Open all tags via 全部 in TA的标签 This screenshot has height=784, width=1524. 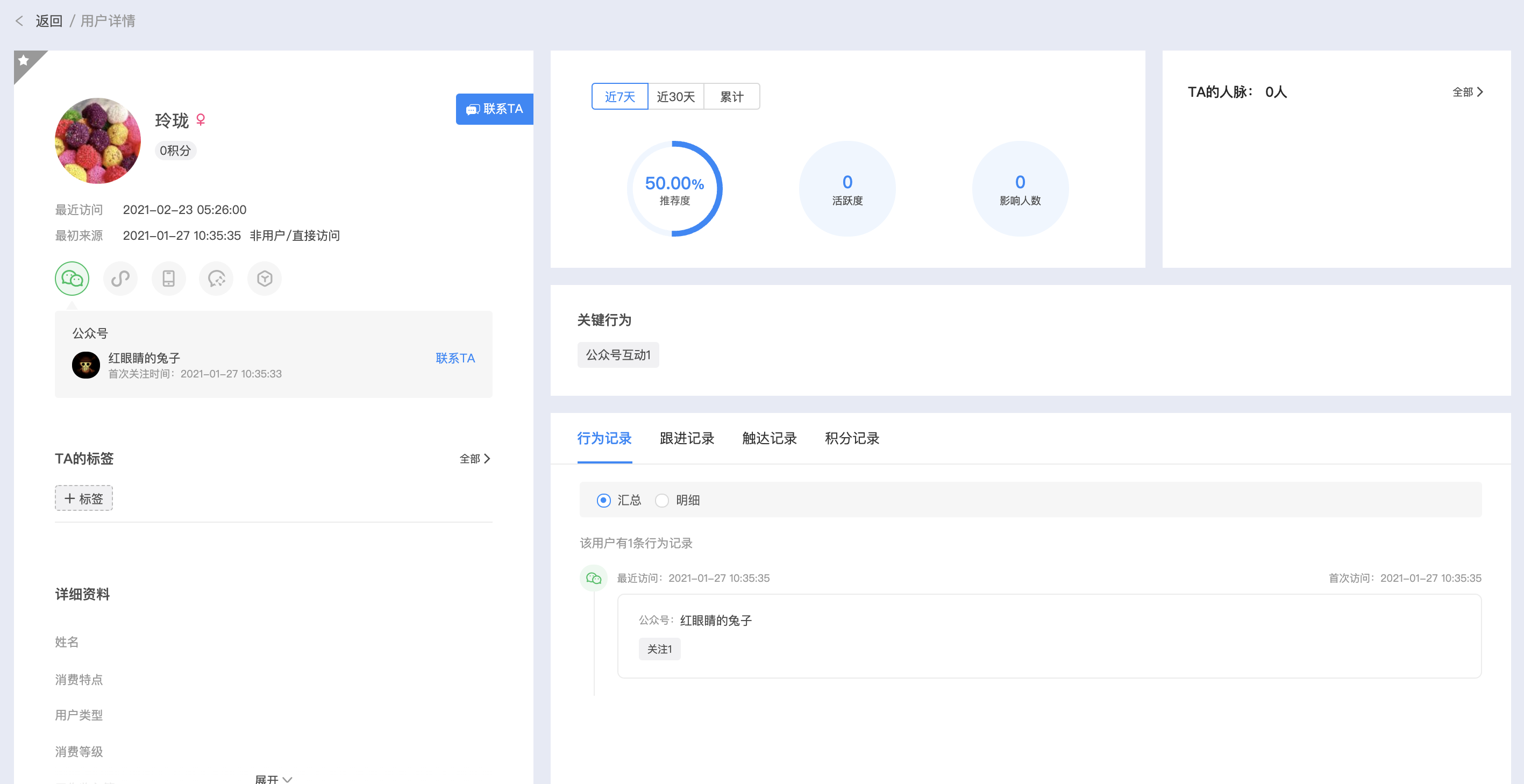[x=475, y=459]
